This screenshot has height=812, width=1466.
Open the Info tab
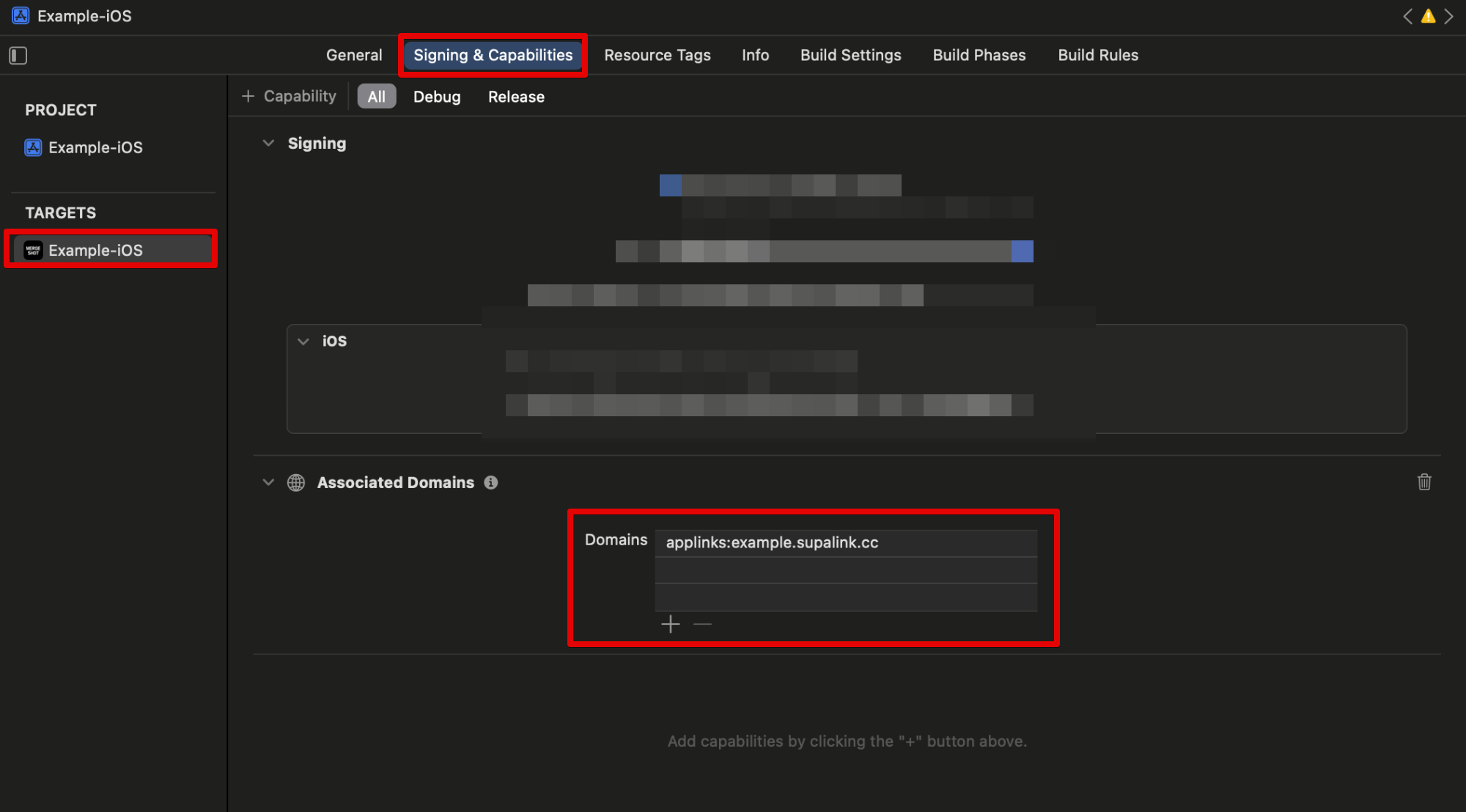(755, 56)
